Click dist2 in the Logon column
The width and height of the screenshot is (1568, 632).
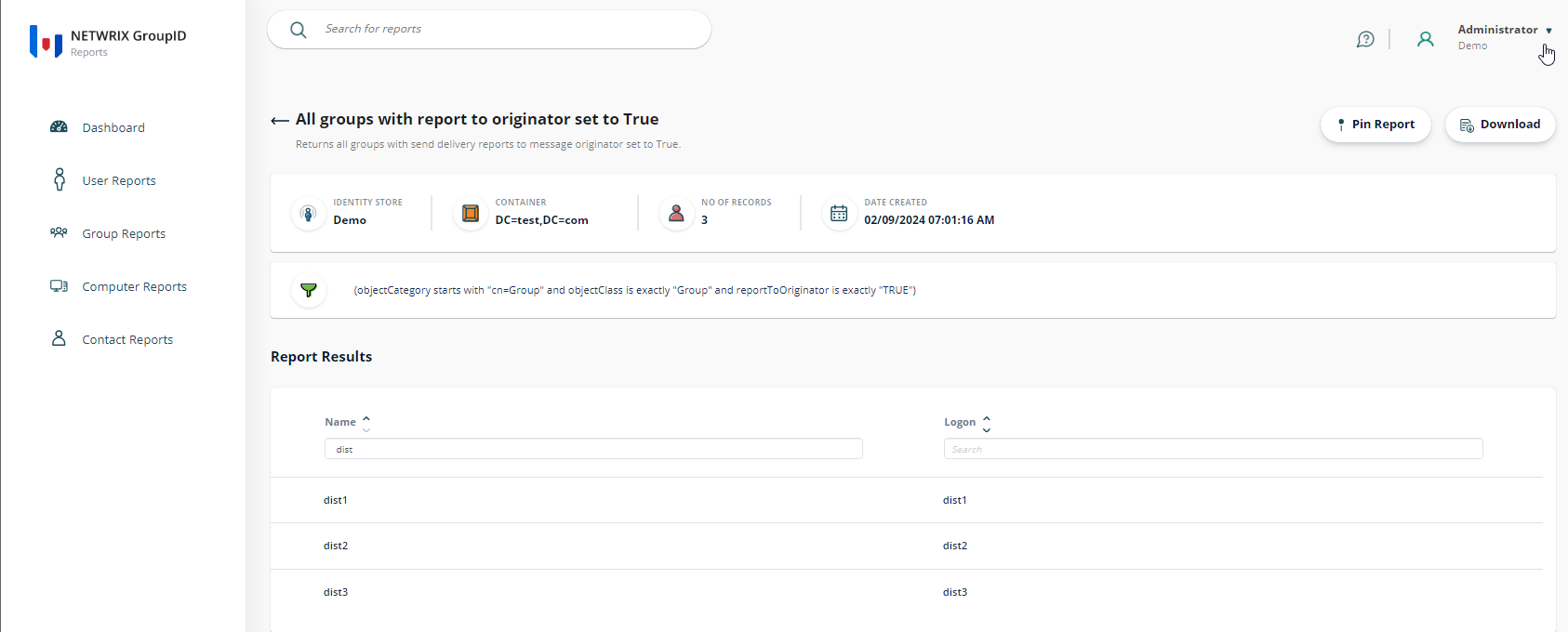(x=955, y=546)
